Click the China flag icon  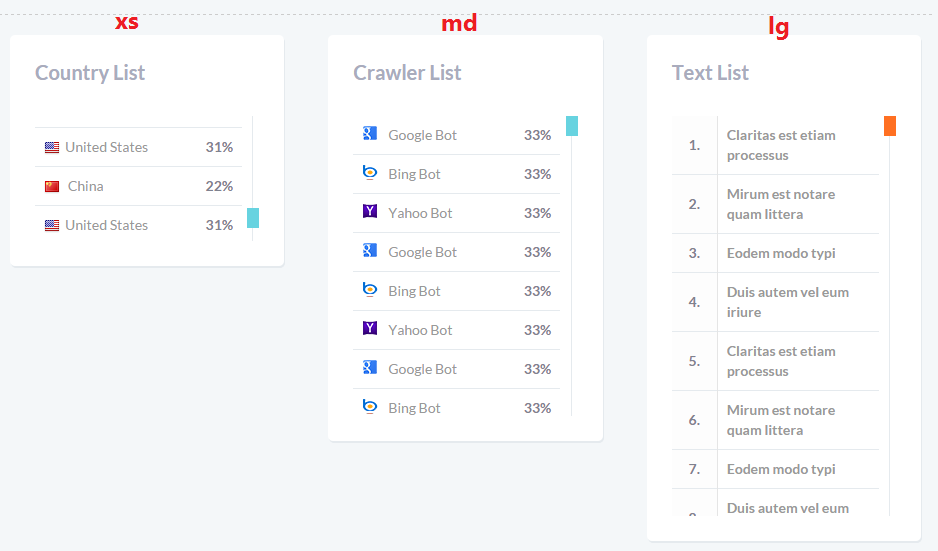pos(52,187)
